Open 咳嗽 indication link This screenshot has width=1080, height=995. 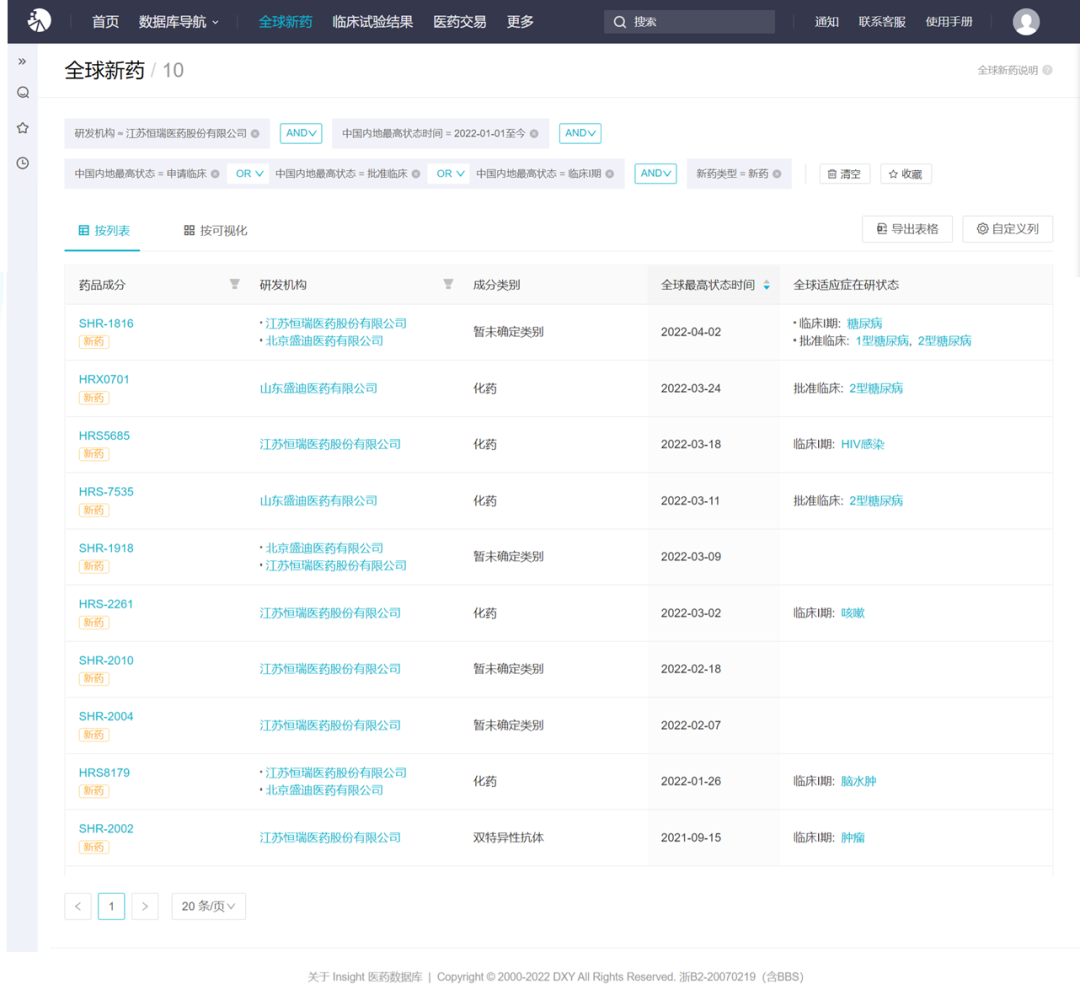[x=853, y=613]
